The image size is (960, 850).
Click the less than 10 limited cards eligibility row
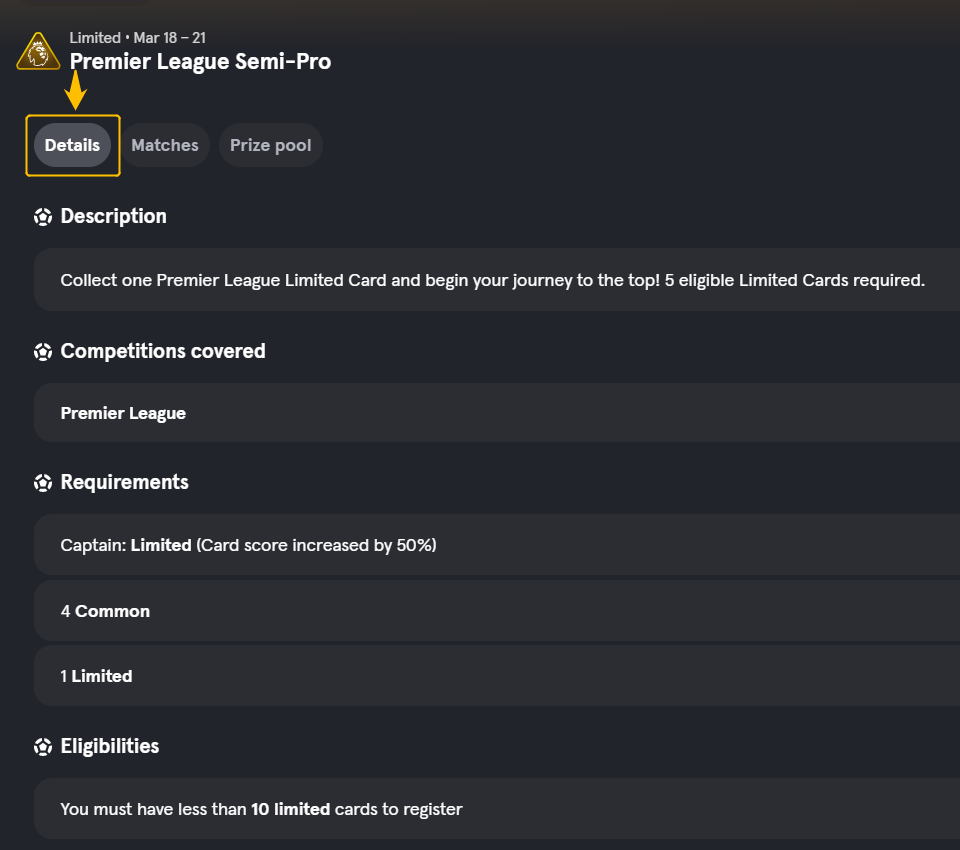(x=497, y=808)
